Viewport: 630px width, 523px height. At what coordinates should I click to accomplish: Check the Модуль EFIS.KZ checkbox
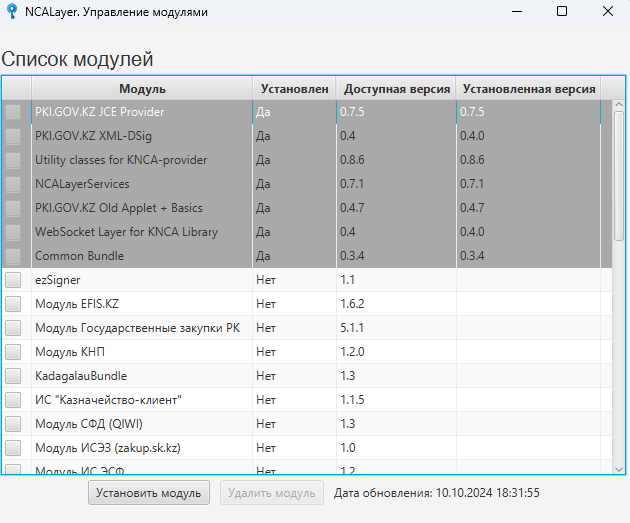13,304
